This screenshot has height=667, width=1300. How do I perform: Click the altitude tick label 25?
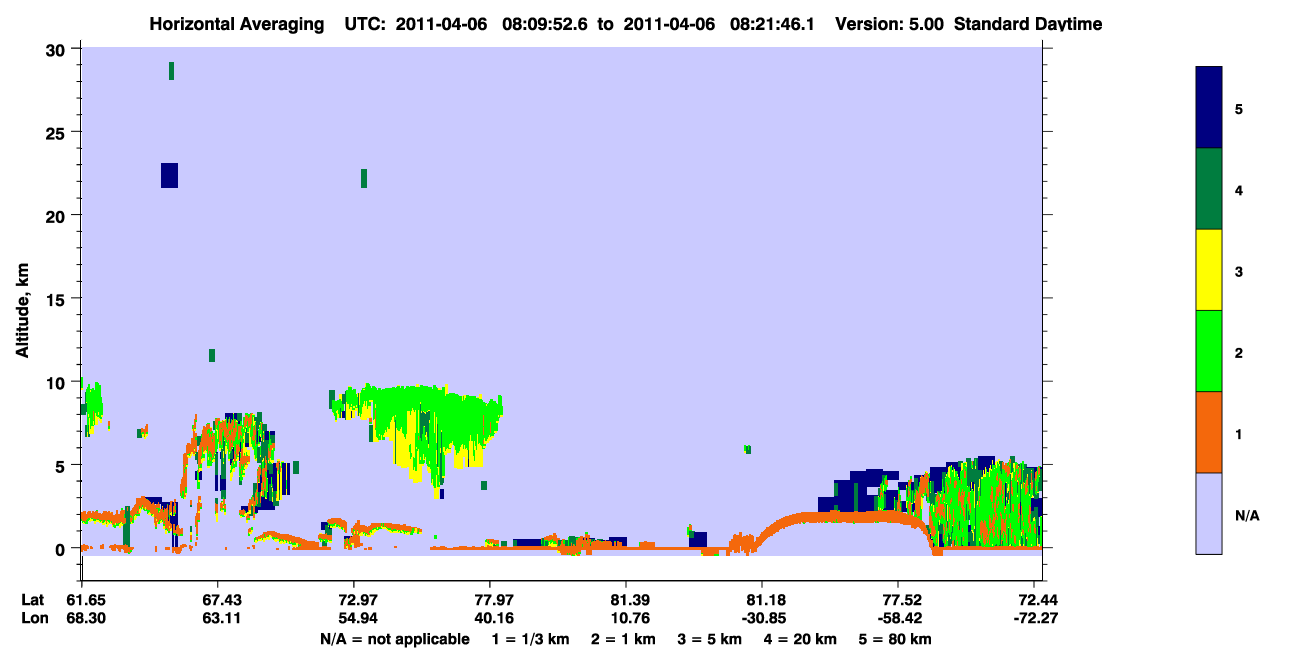tap(58, 132)
